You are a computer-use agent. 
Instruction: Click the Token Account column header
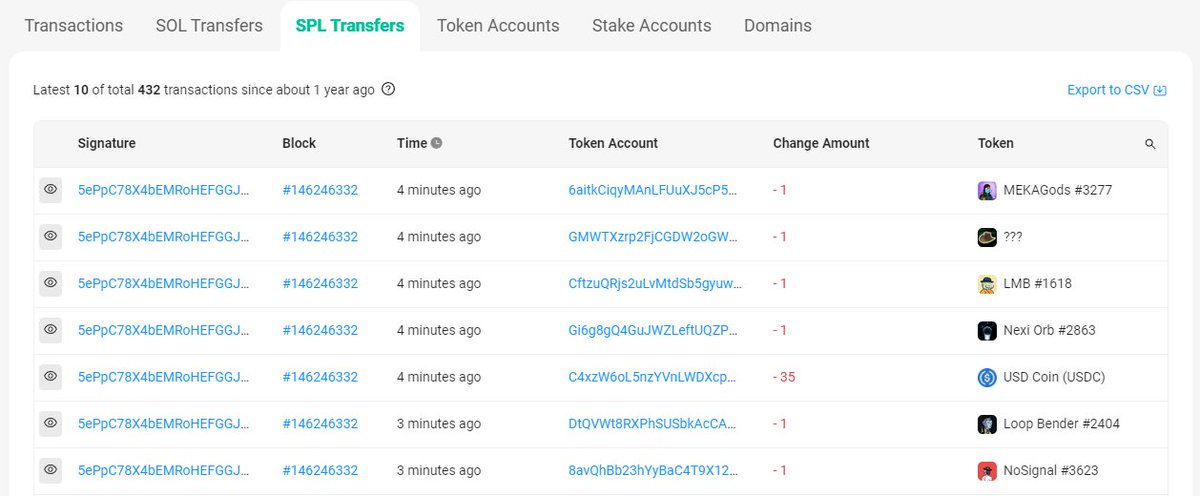tap(613, 143)
